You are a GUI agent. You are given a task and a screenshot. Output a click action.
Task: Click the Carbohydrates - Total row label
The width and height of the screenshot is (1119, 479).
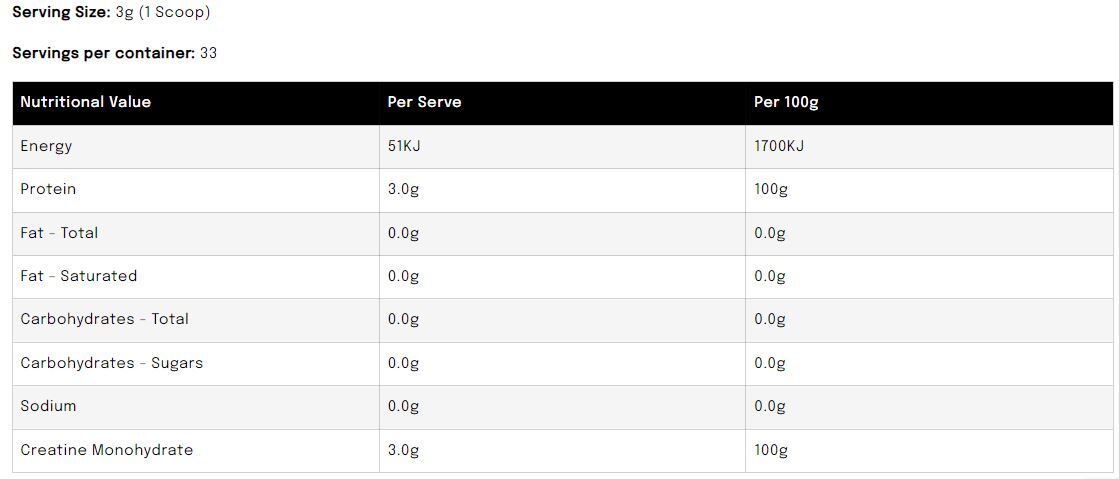(x=104, y=319)
